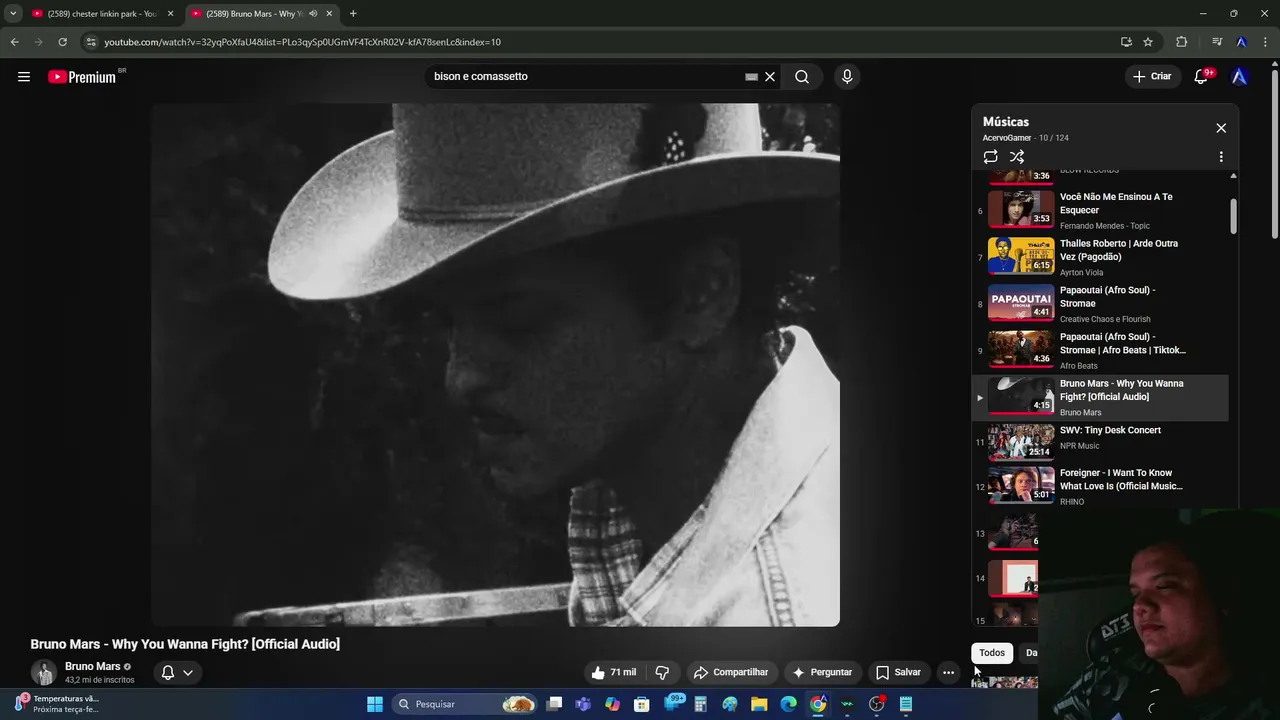Open the browser extensions puzzle icon

pyautogui.click(x=1182, y=42)
